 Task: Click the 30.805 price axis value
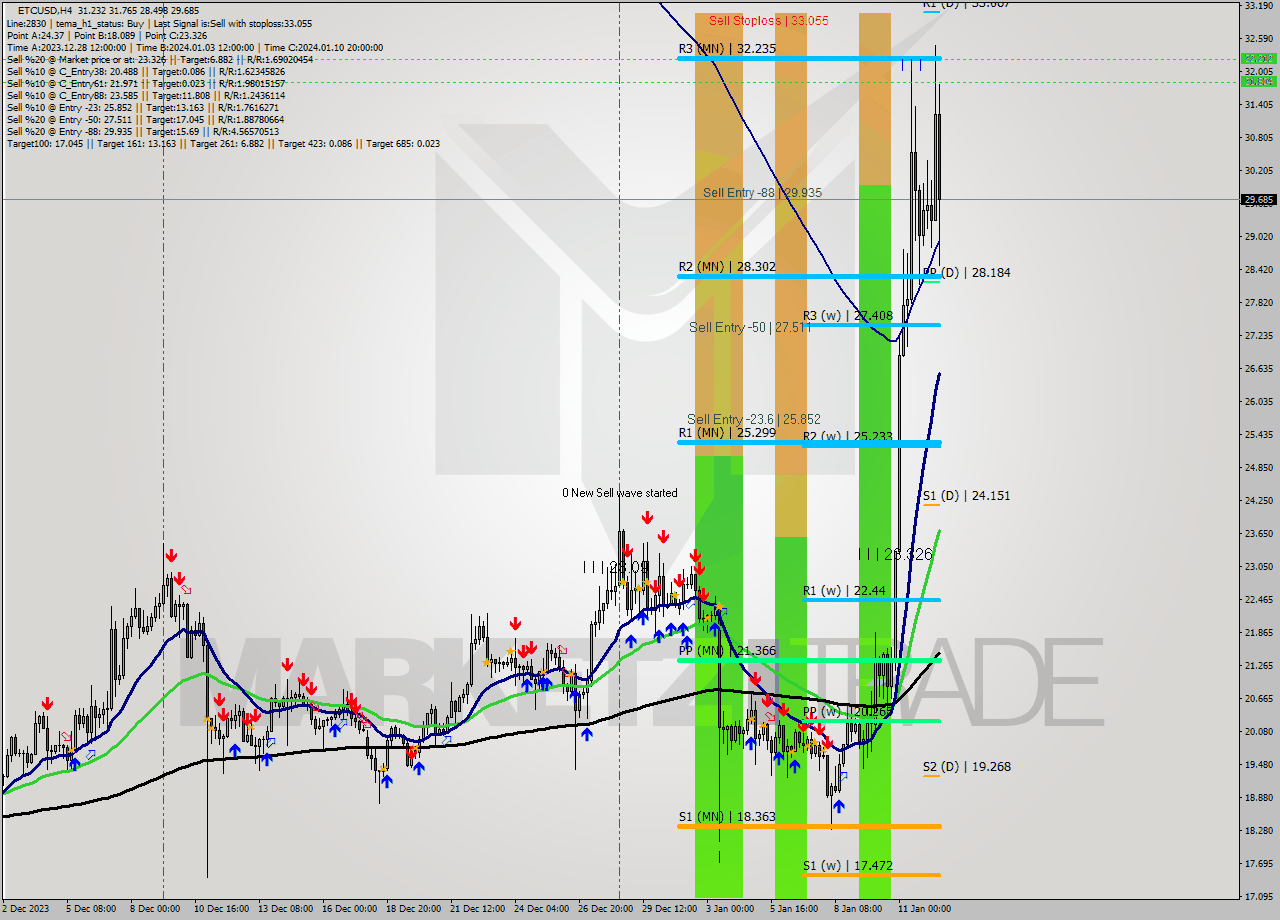(x=1258, y=137)
